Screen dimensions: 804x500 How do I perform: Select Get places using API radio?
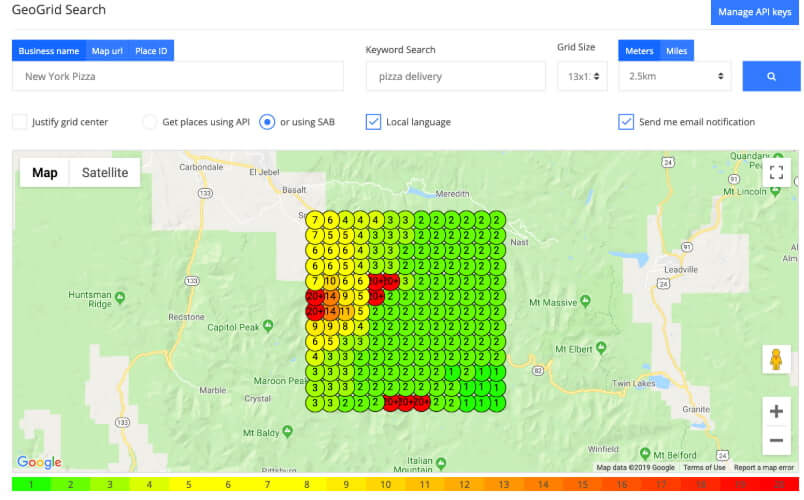point(150,122)
